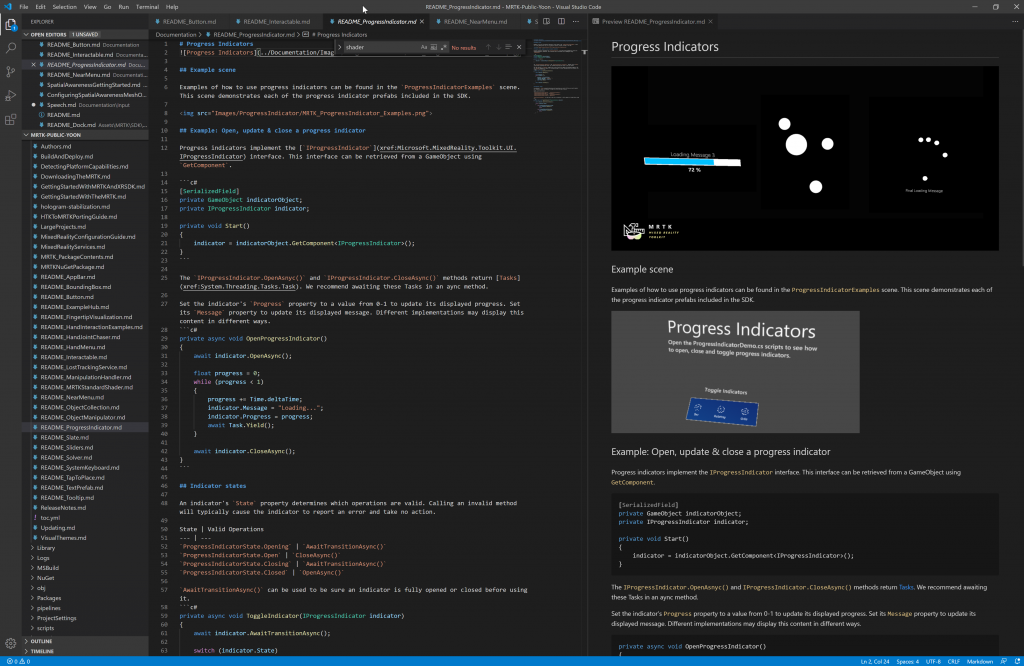Click the Next Match arrow in find widget
1024x666 pixels.
pos(498,47)
